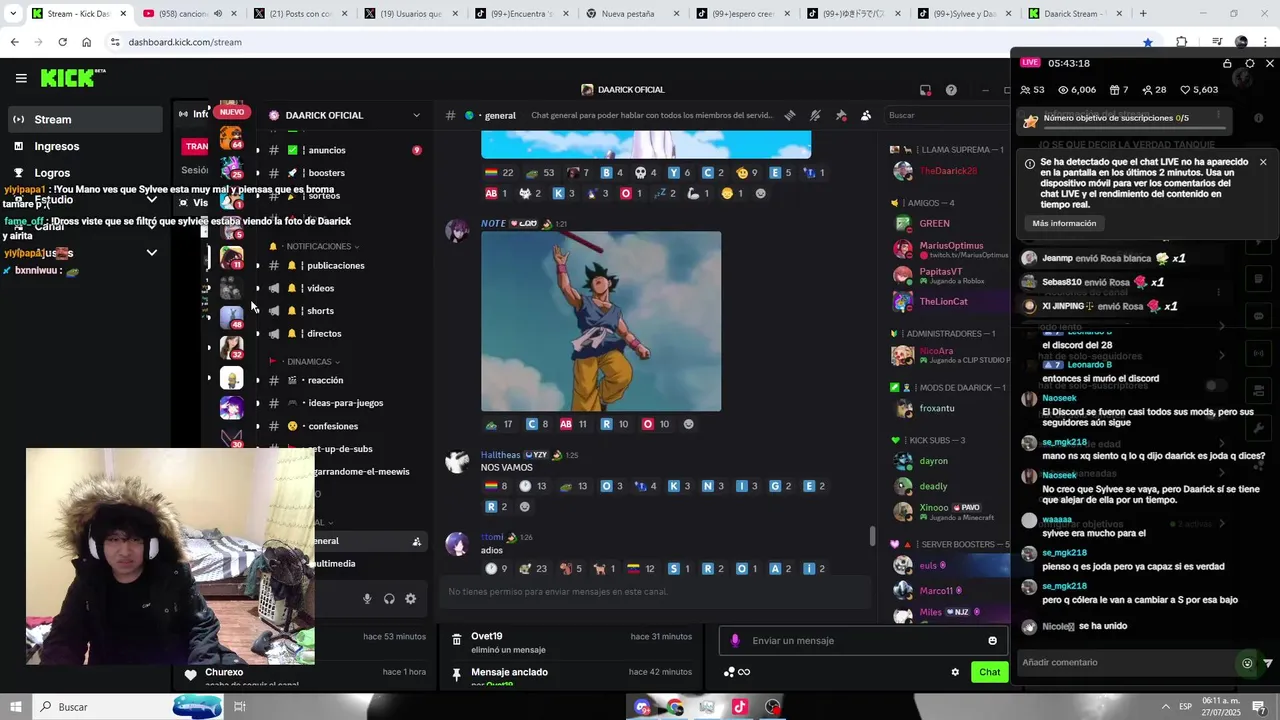Click the viewers count eye icon
1280x720 pixels.
tap(1064, 90)
